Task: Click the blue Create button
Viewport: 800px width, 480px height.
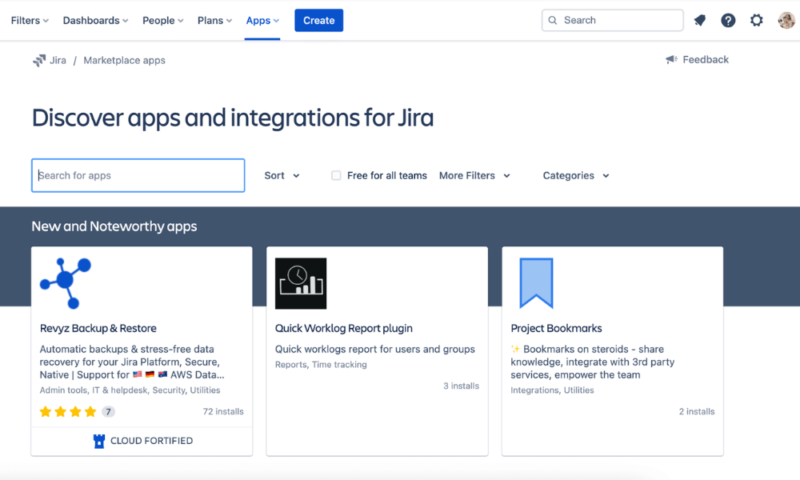Action: [319, 20]
